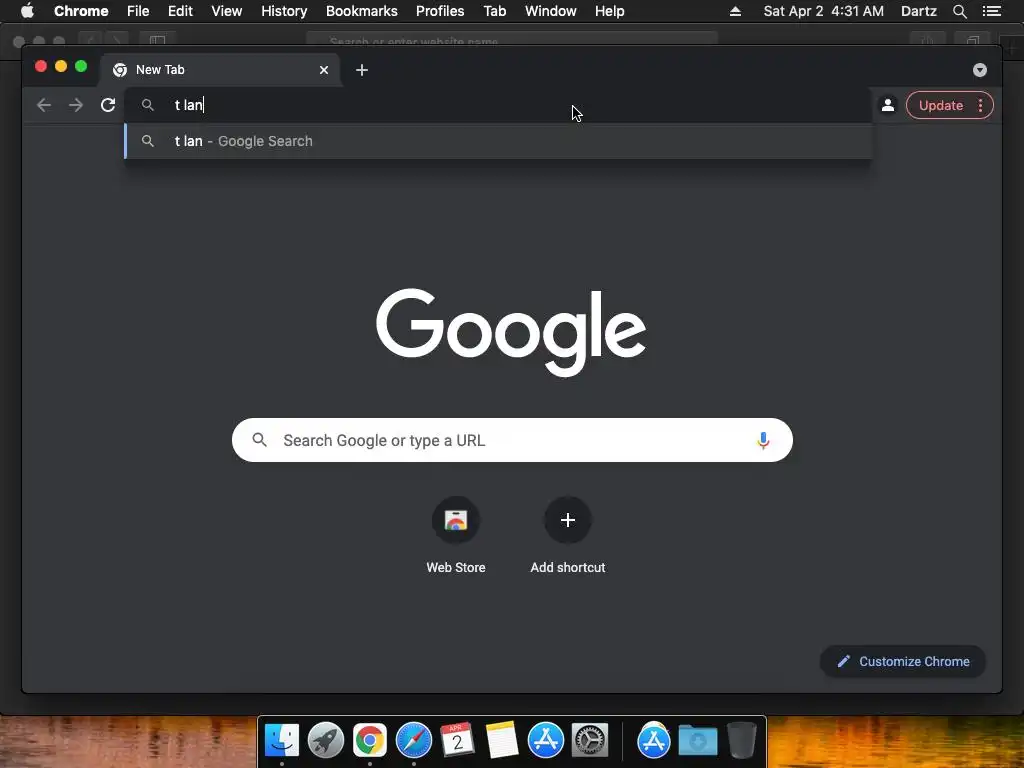
Task: Open Chrome three-dot menu
Action: point(980,106)
